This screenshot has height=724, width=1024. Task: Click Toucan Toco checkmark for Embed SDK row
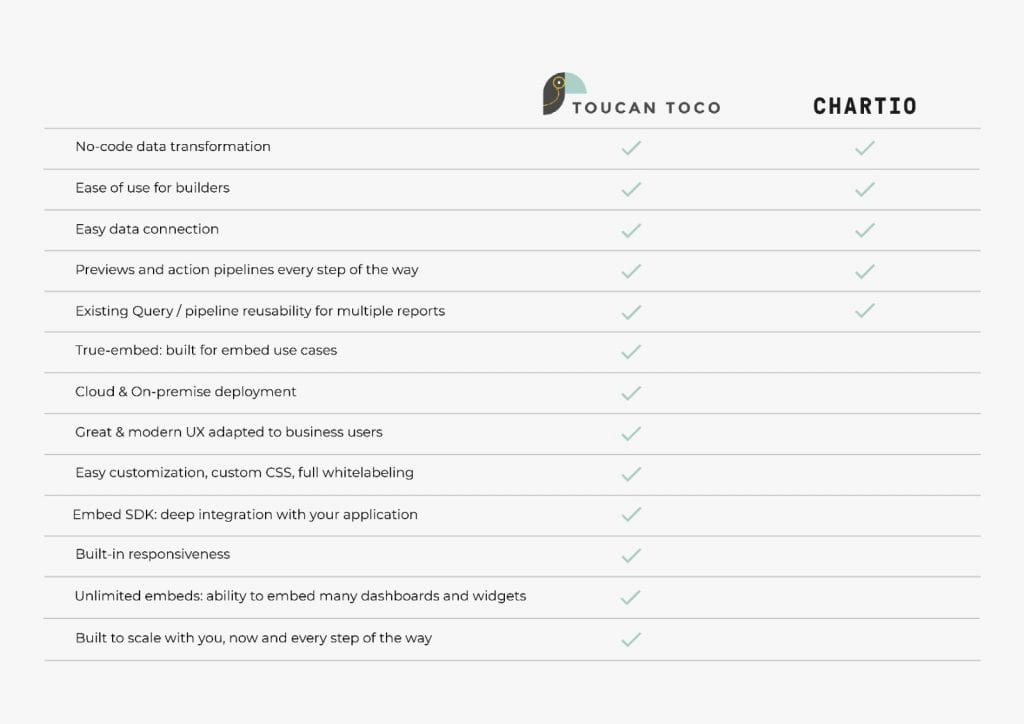coord(631,515)
